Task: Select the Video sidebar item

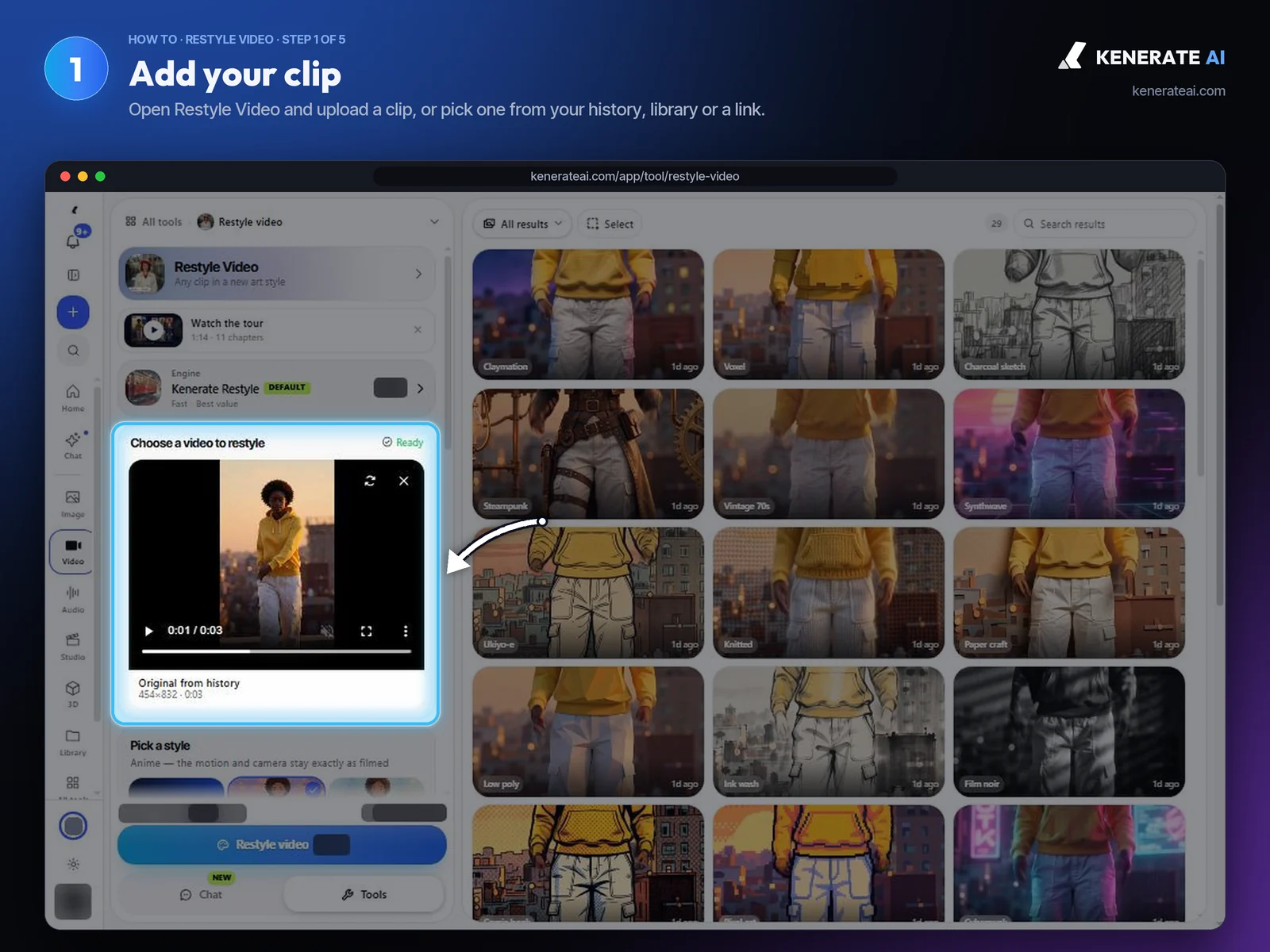Action: [x=73, y=551]
